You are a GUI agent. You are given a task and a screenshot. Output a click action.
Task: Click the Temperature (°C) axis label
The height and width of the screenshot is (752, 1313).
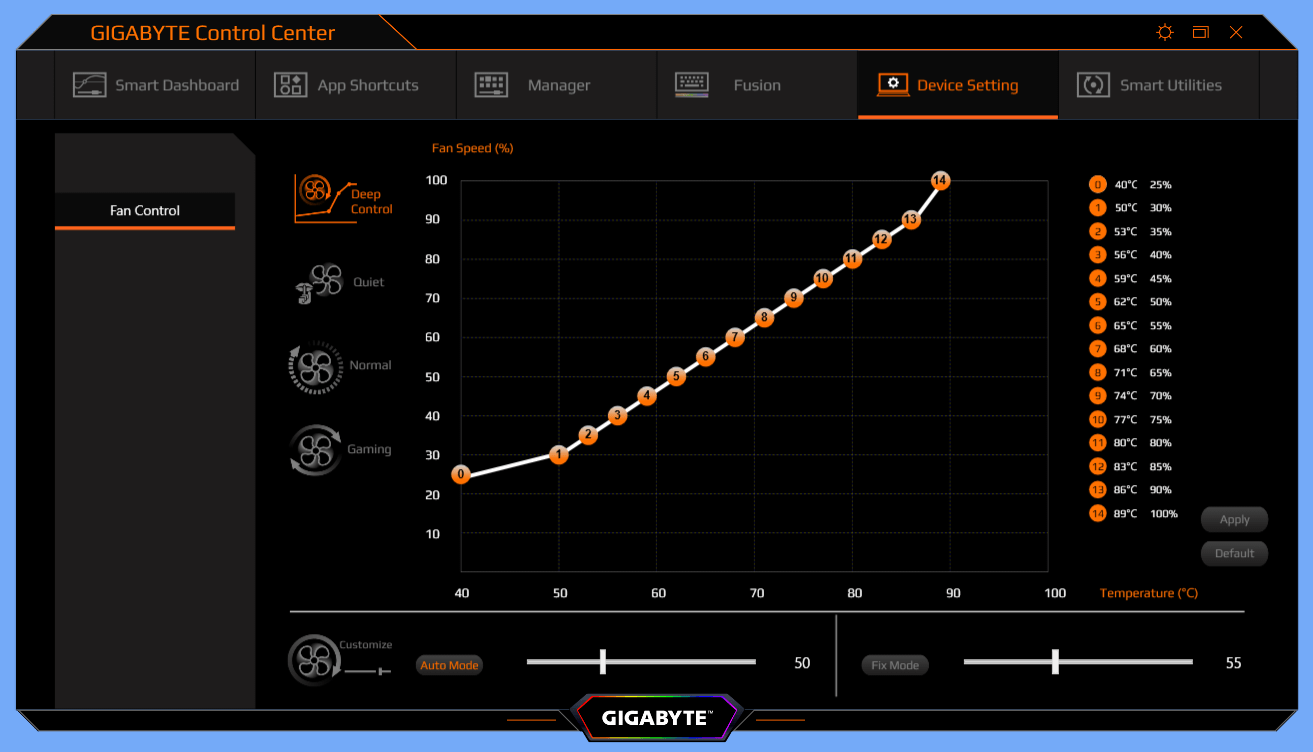[x=1149, y=593]
